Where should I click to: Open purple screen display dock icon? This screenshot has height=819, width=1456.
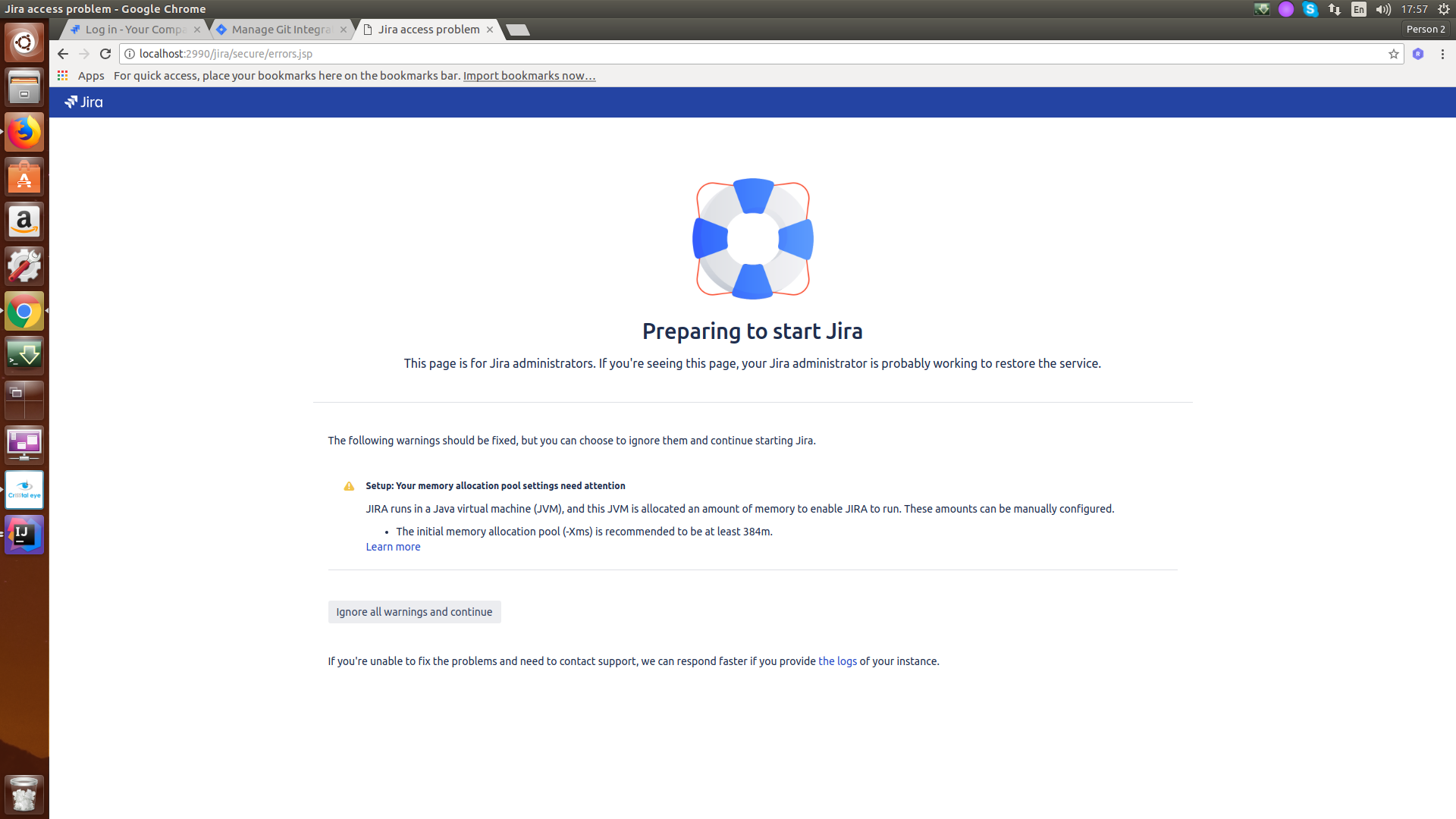pyautogui.click(x=24, y=445)
